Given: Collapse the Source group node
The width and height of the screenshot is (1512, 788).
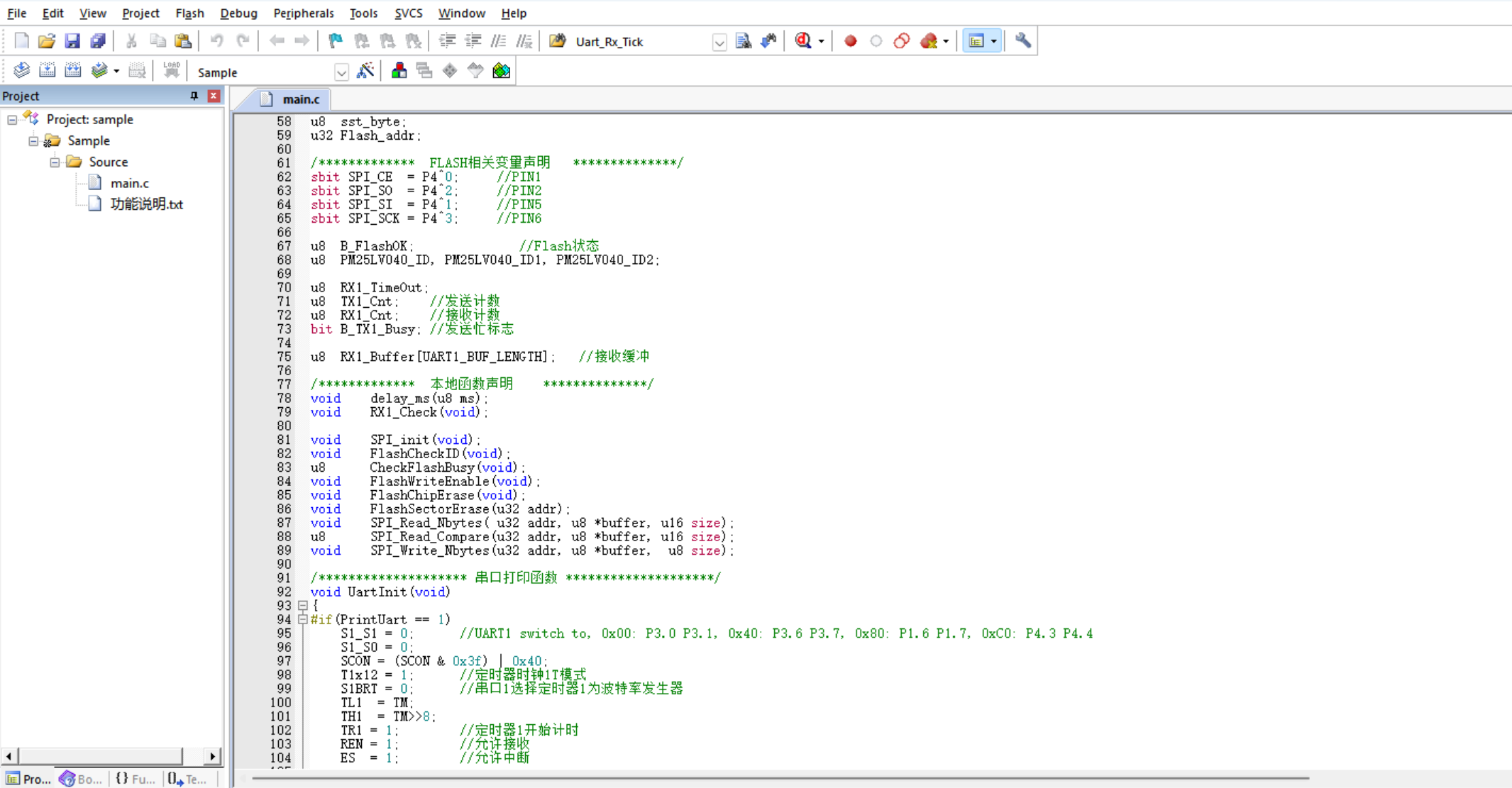Looking at the screenshot, I should click(x=55, y=162).
